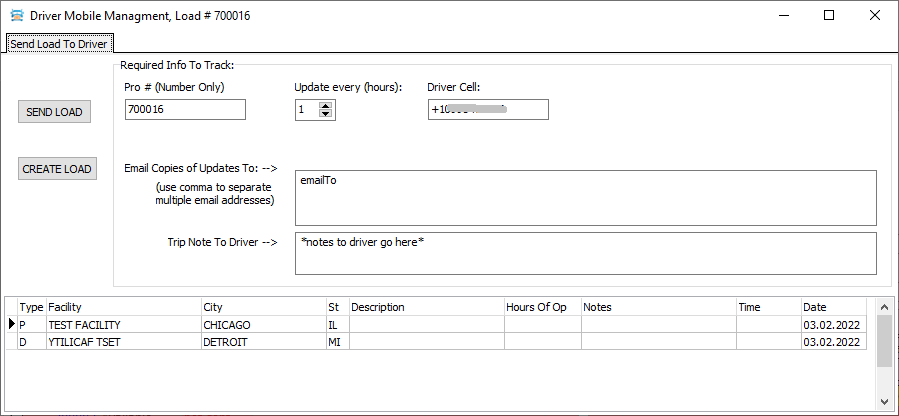
Task: Maximize the Driver Mobile Management window
Action: pos(829,16)
